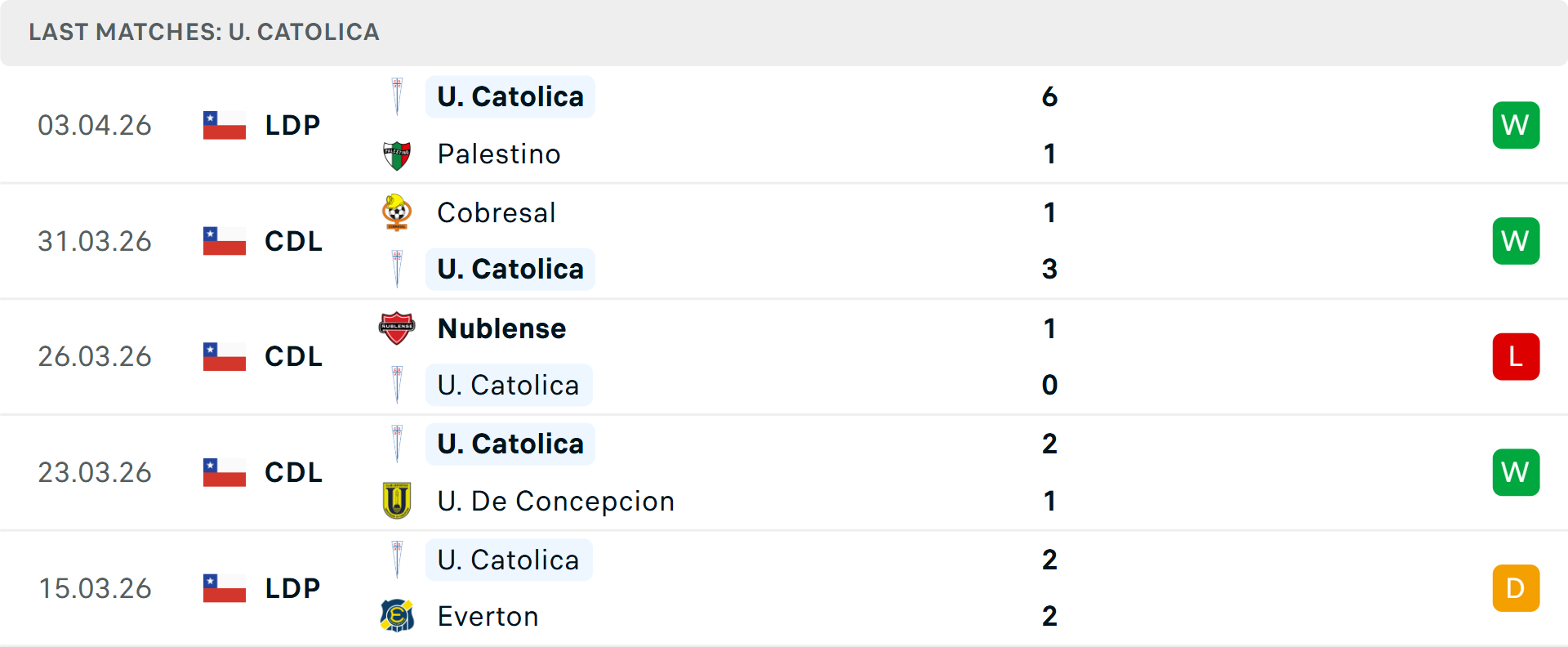Click the LDP league label on 03.04.26

click(x=292, y=125)
